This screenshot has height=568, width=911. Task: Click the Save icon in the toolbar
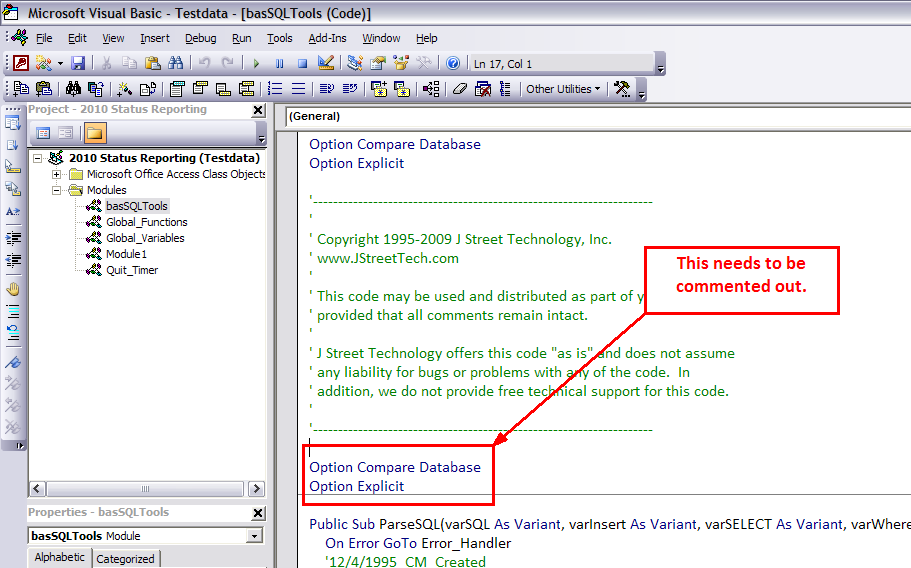click(x=77, y=63)
